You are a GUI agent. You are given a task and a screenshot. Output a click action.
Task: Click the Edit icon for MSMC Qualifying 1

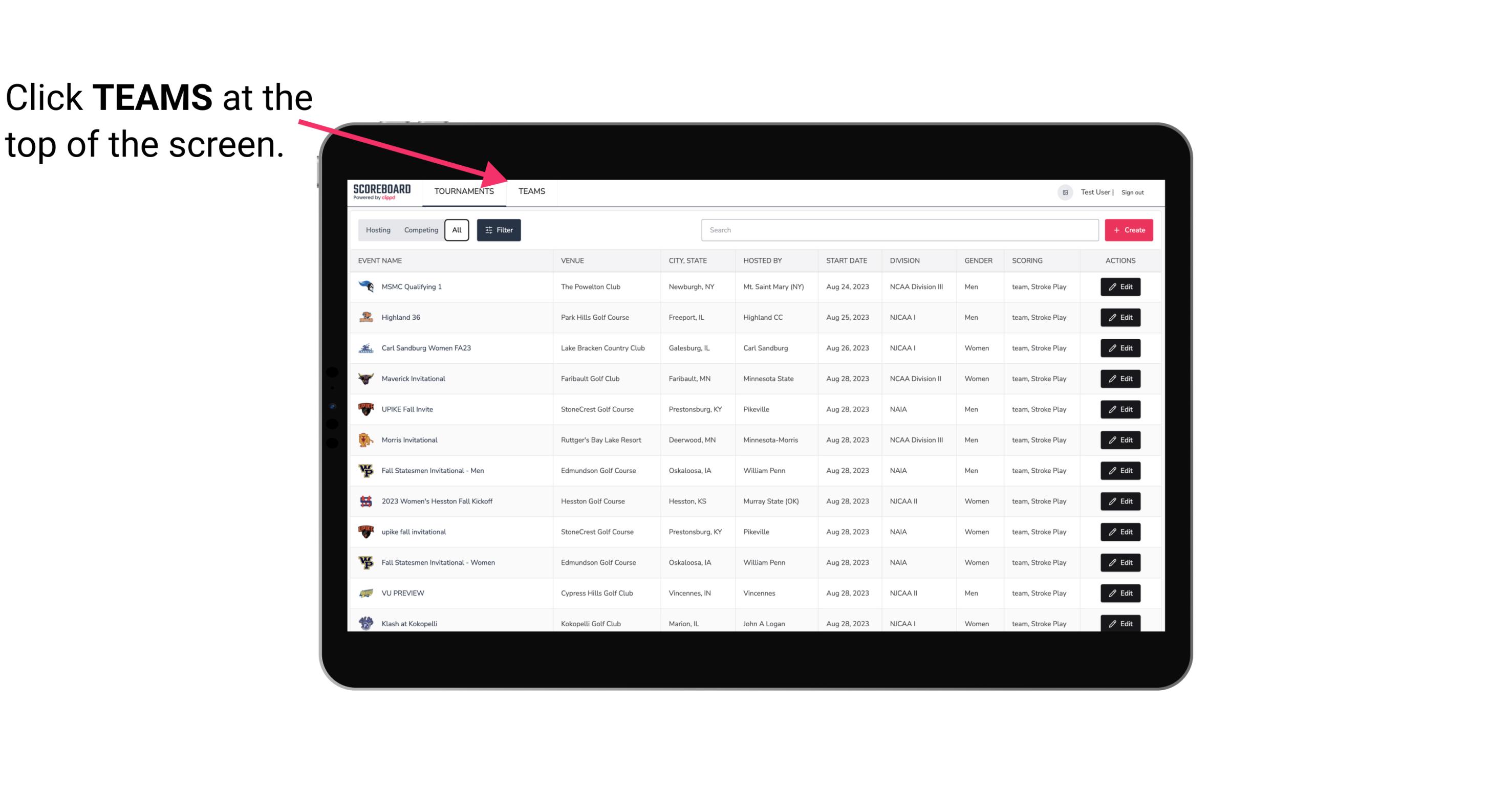(x=1121, y=287)
